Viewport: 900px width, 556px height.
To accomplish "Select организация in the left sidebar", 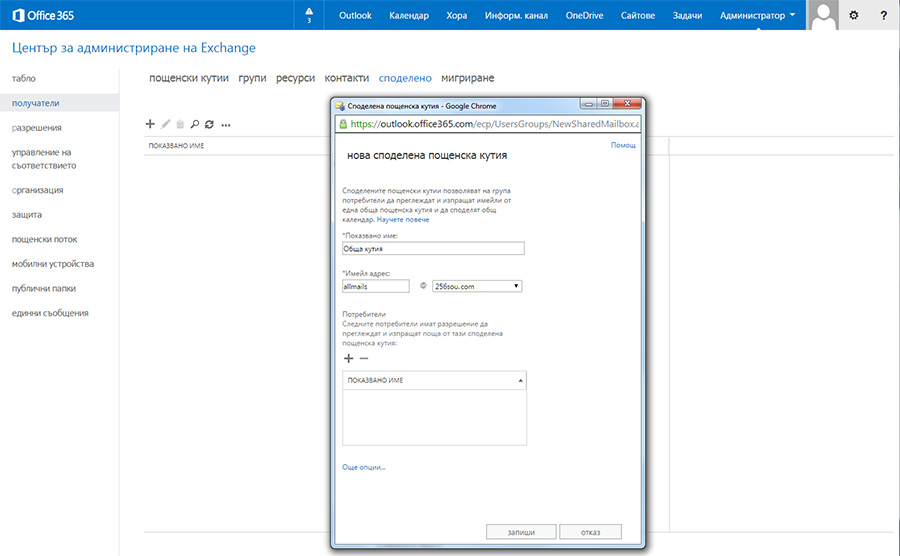I will pos(37,190).
